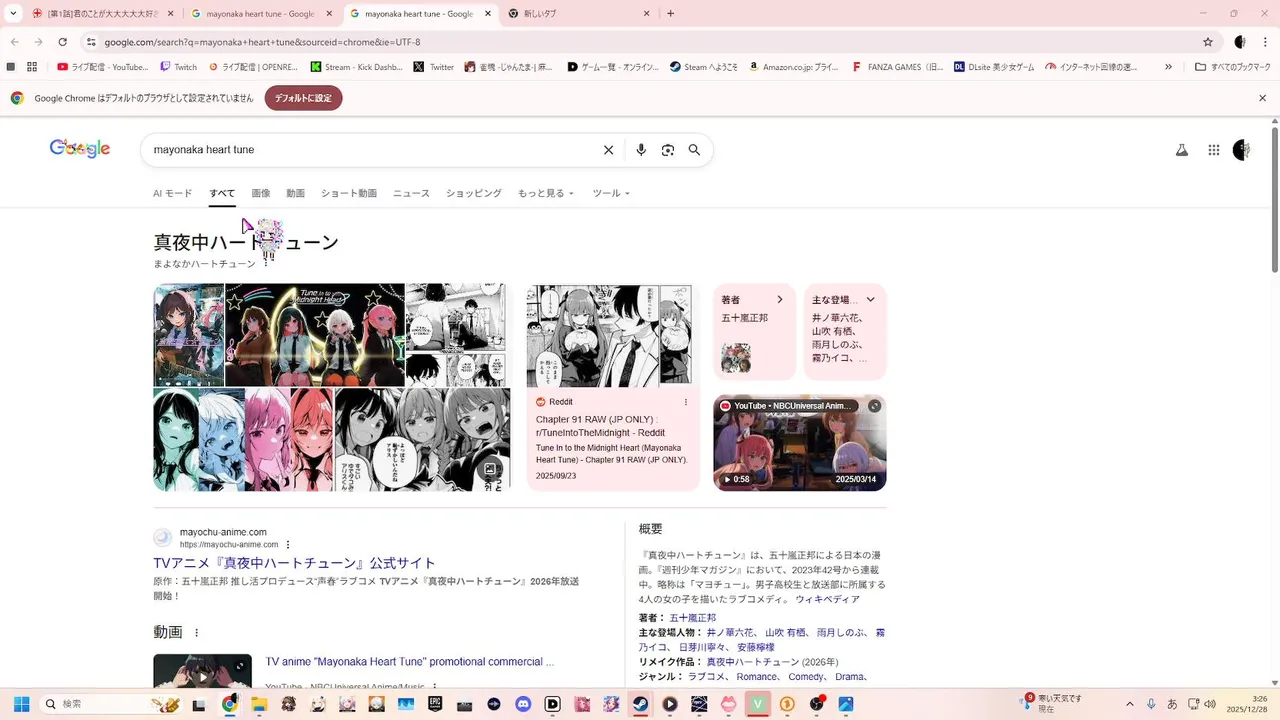Screen dimensions: 1280x720
Task: Open the Stream - Kick Dashboard bookmark
Action: click(x=357, y=67)
